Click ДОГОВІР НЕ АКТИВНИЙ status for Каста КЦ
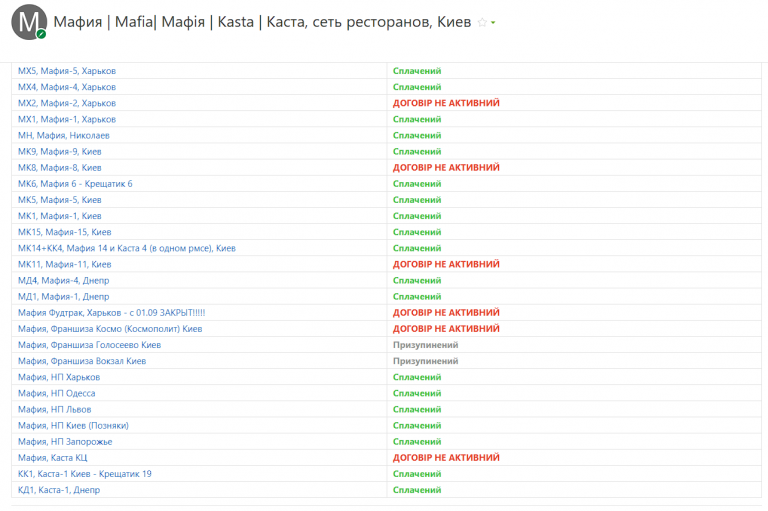Viewport: 768px width, 511px height. click(446, 458)
